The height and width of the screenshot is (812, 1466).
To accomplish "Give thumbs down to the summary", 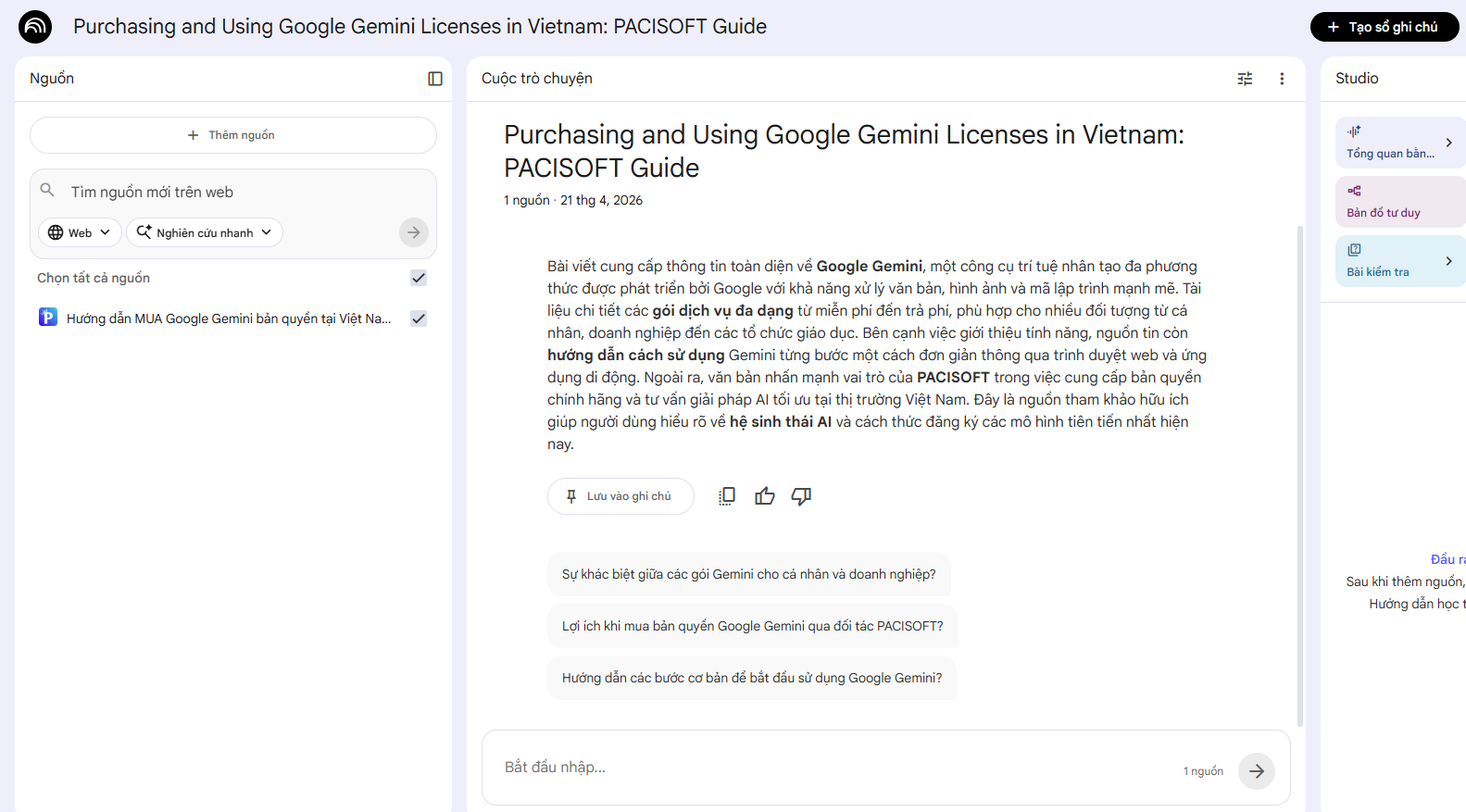I will coord(801,496).
